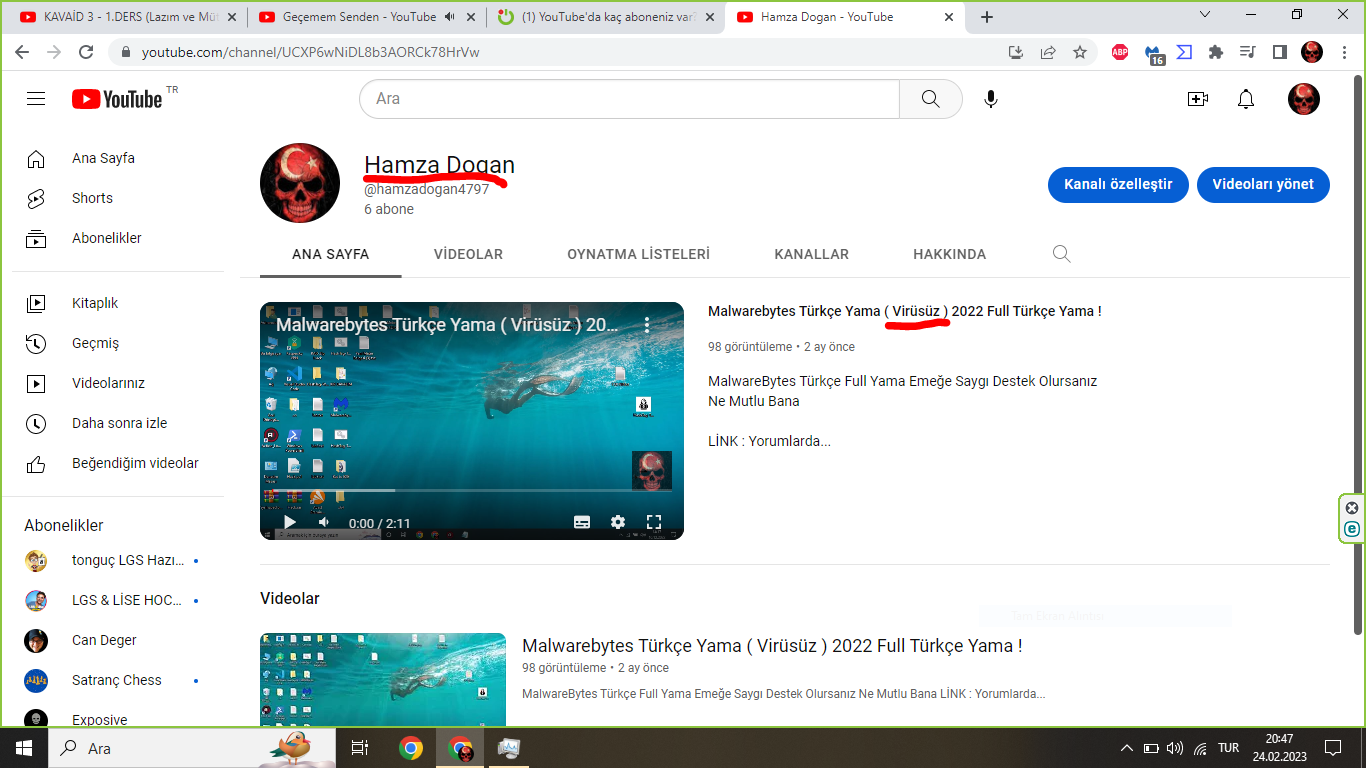Open the tab search dropdown chevron
This screenshot has height=768, width=1366.
1204,15
